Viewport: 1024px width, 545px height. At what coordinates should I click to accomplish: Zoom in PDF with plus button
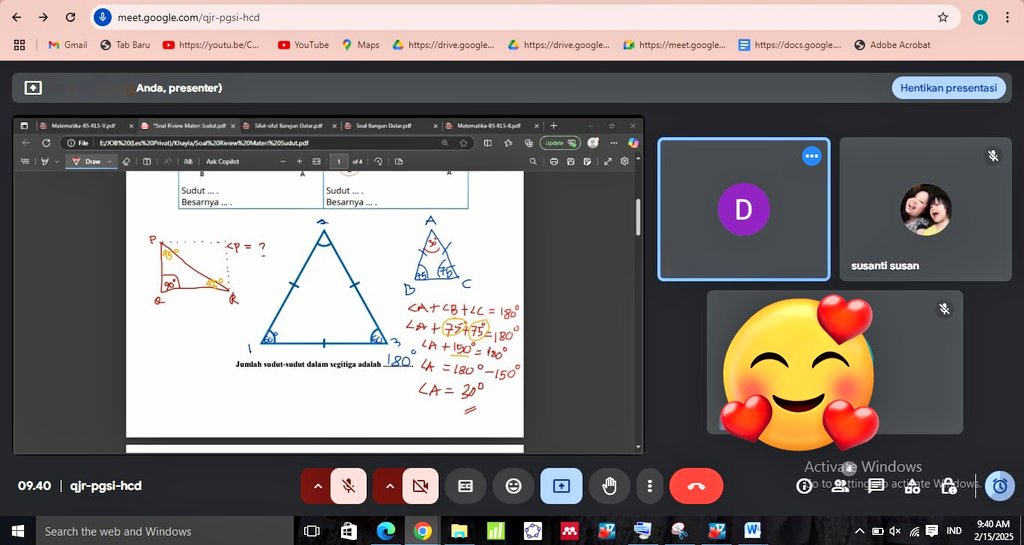(x=299, y=161)
